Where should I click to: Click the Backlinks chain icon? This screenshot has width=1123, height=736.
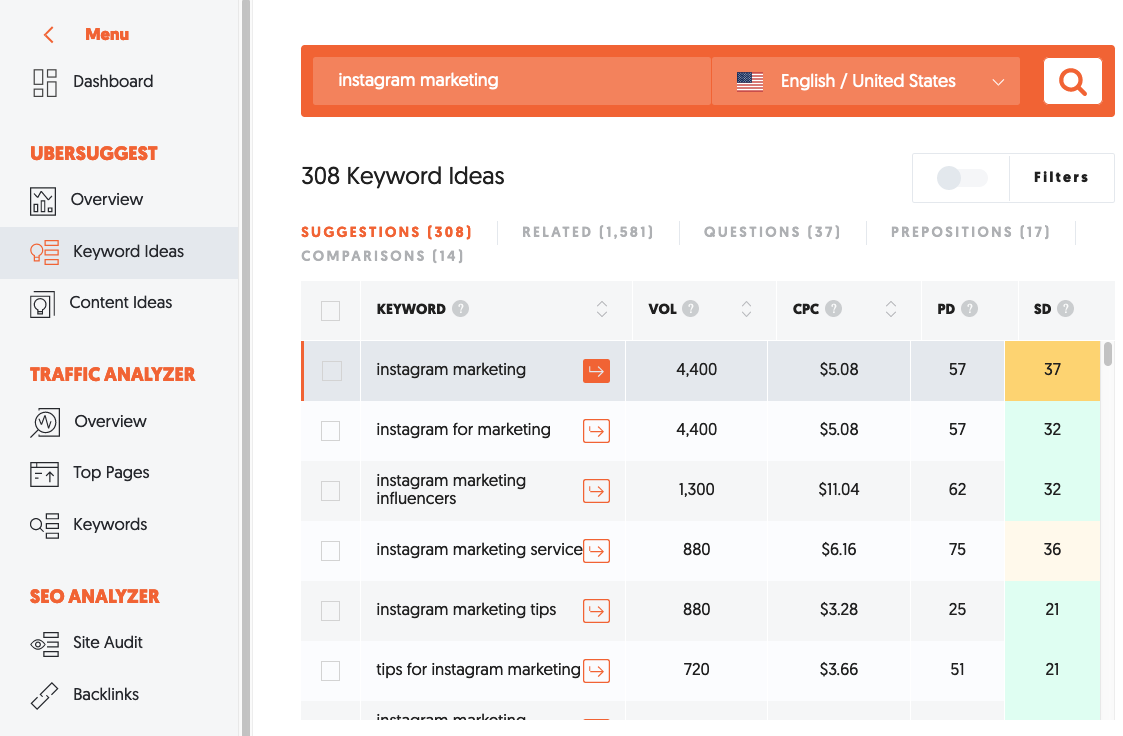(x=45, y=695)
